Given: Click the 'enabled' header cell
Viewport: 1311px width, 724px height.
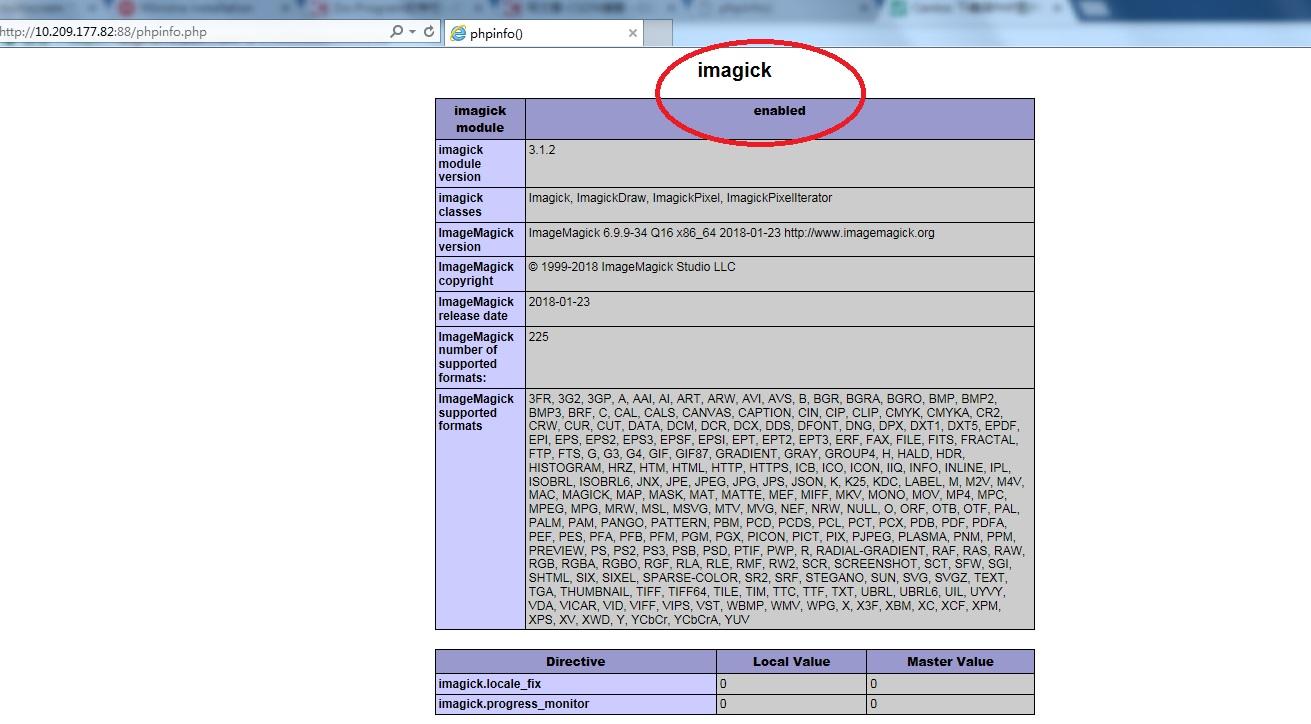Looking at the screenshot, I should point(779,119).
